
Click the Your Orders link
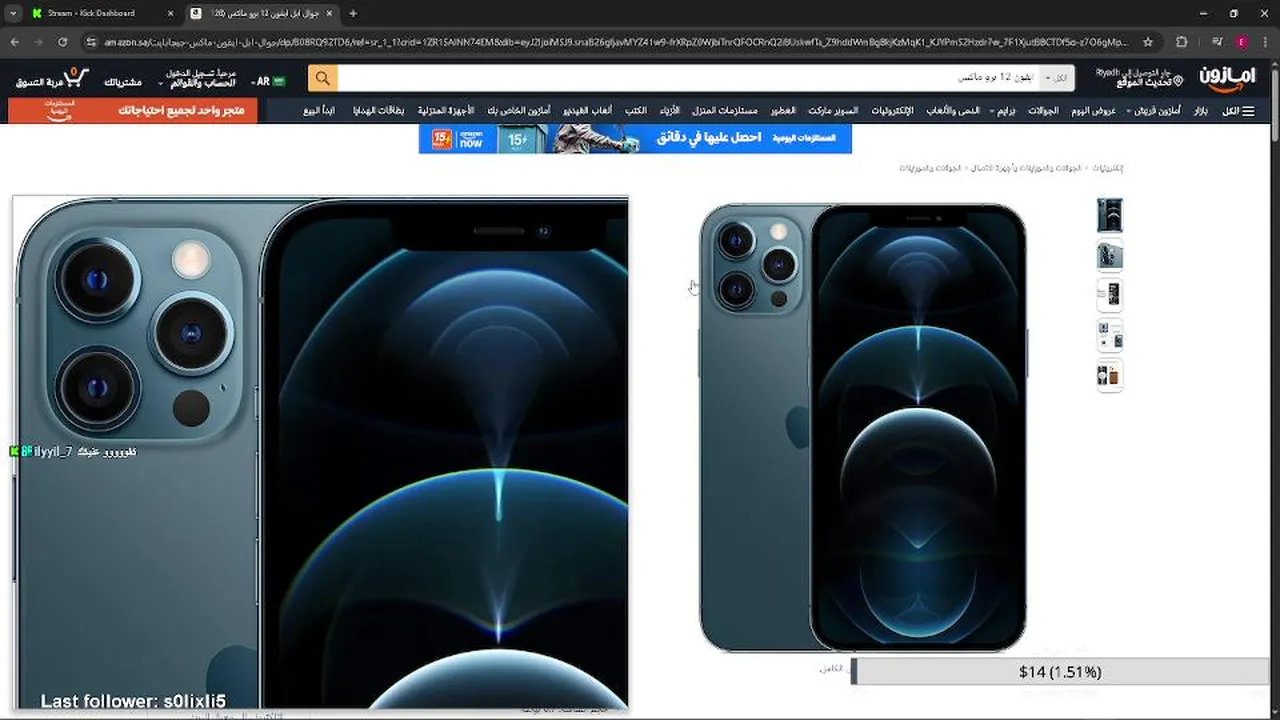[x=122, y=82]
